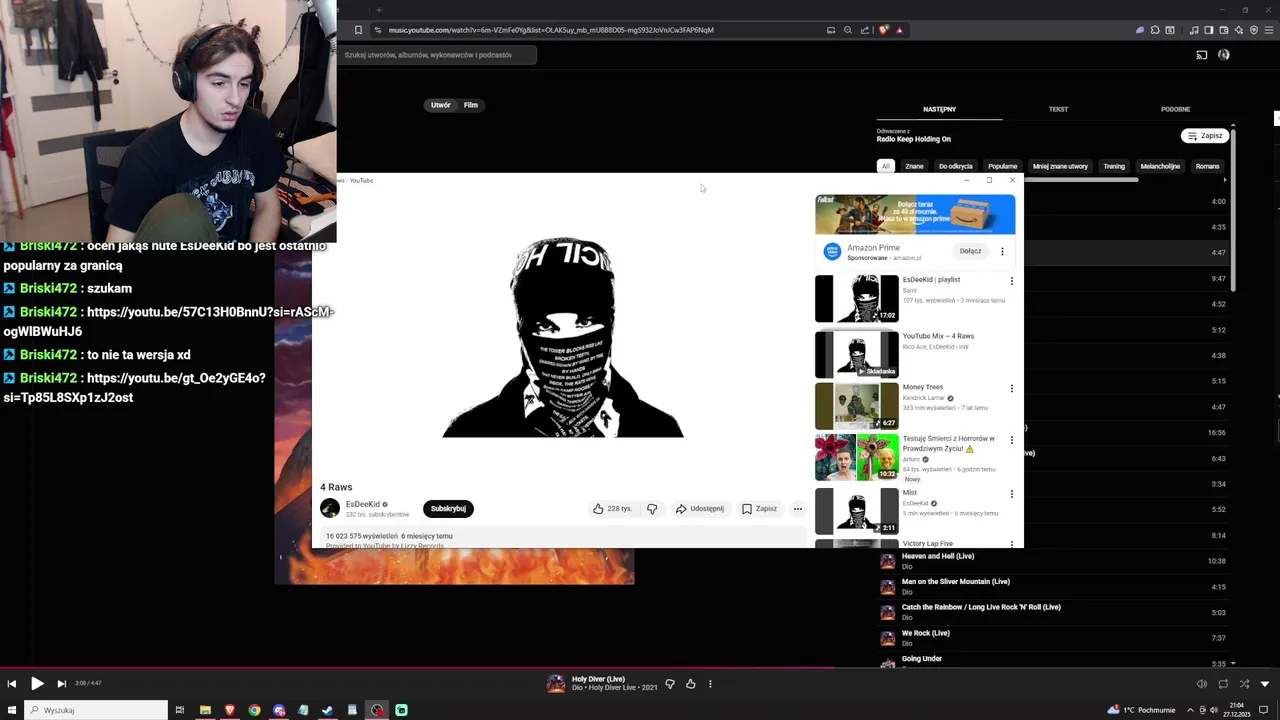
Task: Dislike the 4 Raws video
Action: coord(652,509)
